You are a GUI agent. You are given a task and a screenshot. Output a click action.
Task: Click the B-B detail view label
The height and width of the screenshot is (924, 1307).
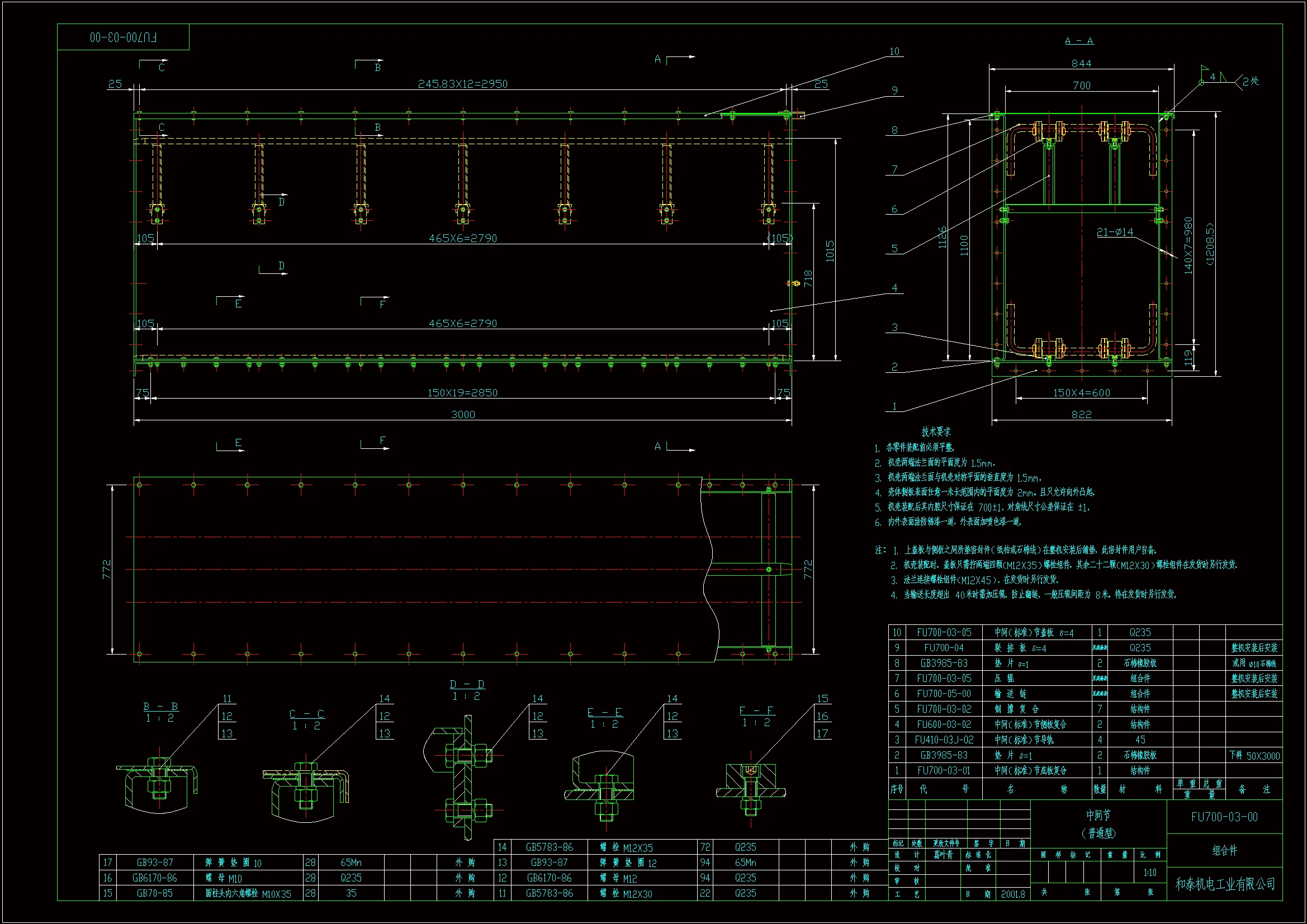[x=160, y=707]
